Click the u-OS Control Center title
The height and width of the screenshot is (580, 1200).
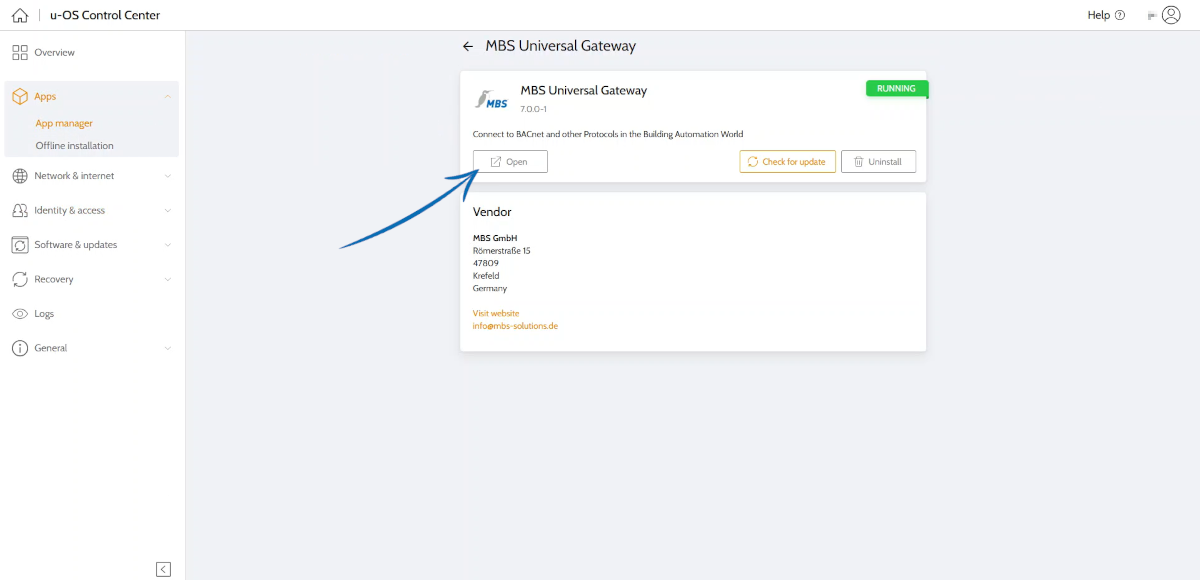pos(105,15)
